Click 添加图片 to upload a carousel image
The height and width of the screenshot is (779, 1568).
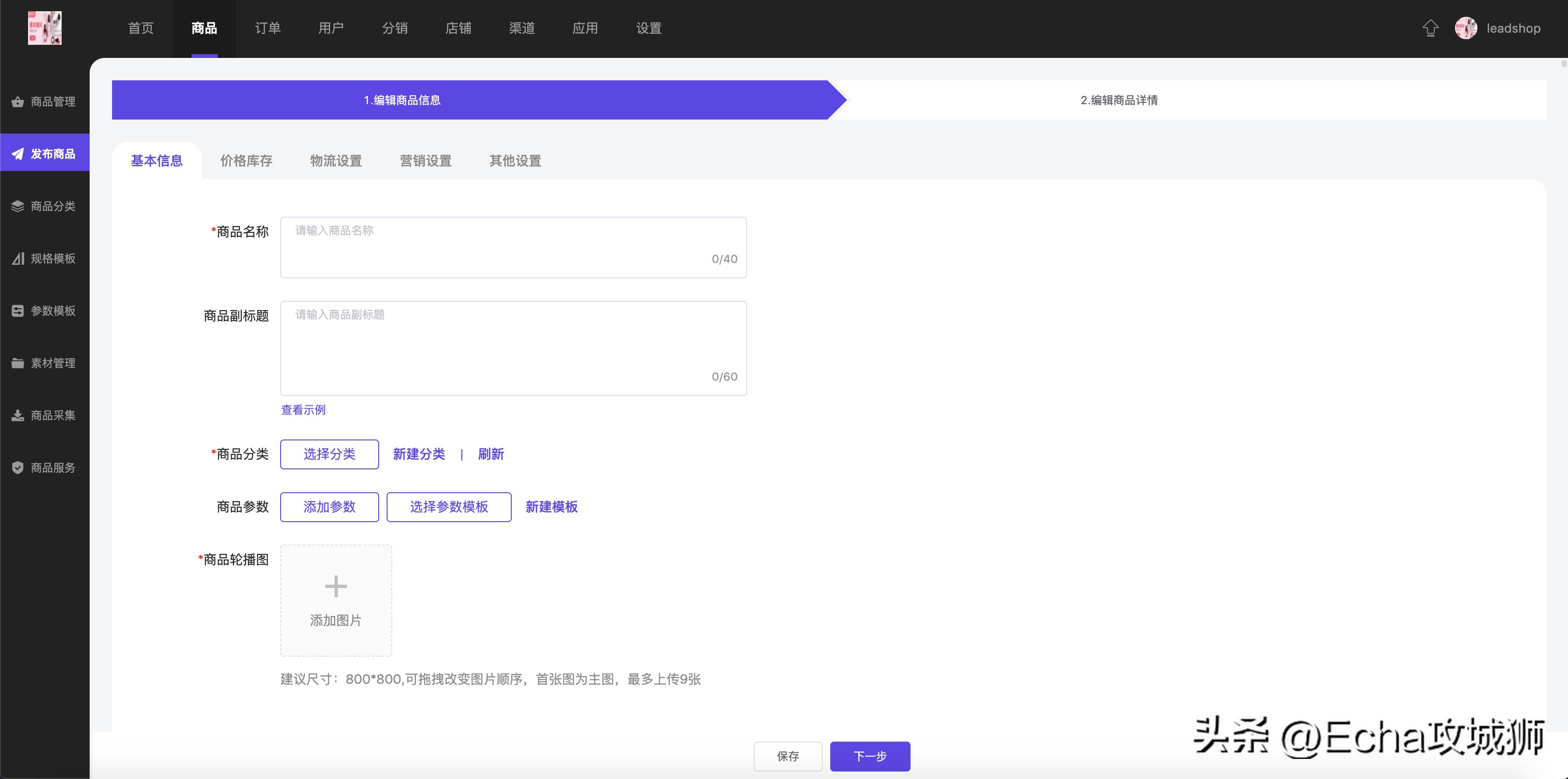click(335, 601)
